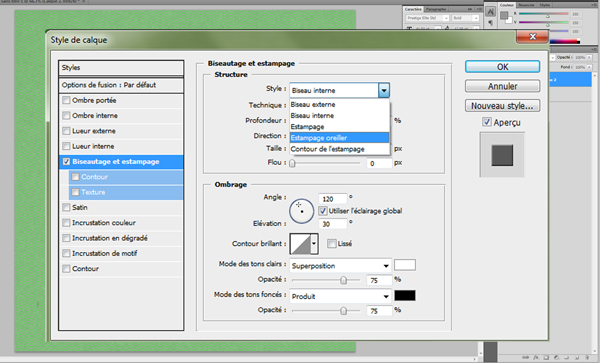Open the layer Opacité dropdown arrow
The width and height of the screenshot is (600, 363).
coord(589,57)
